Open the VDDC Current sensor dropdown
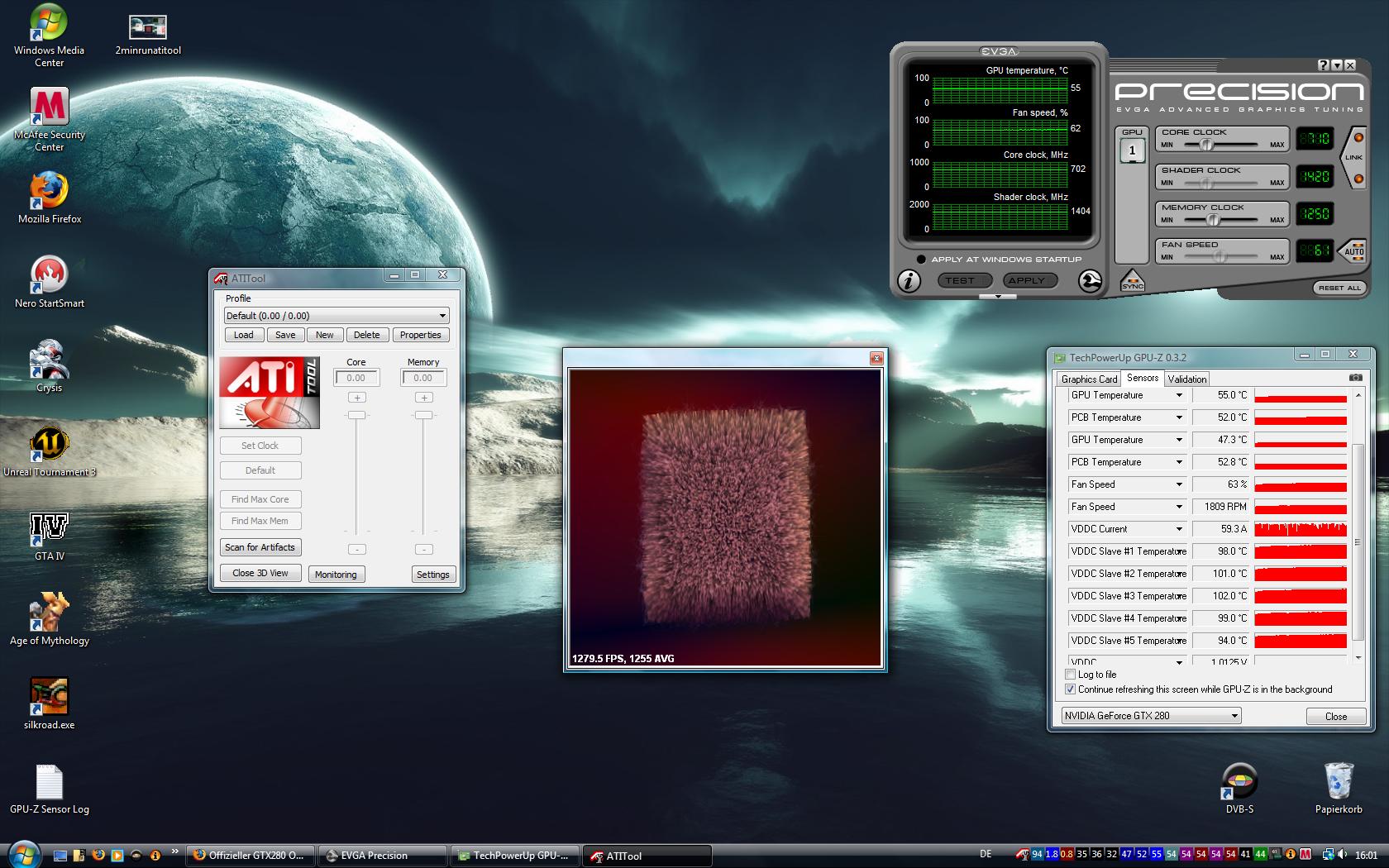1389x868 pixels. pyautogui.click(x=1179, y=529)
